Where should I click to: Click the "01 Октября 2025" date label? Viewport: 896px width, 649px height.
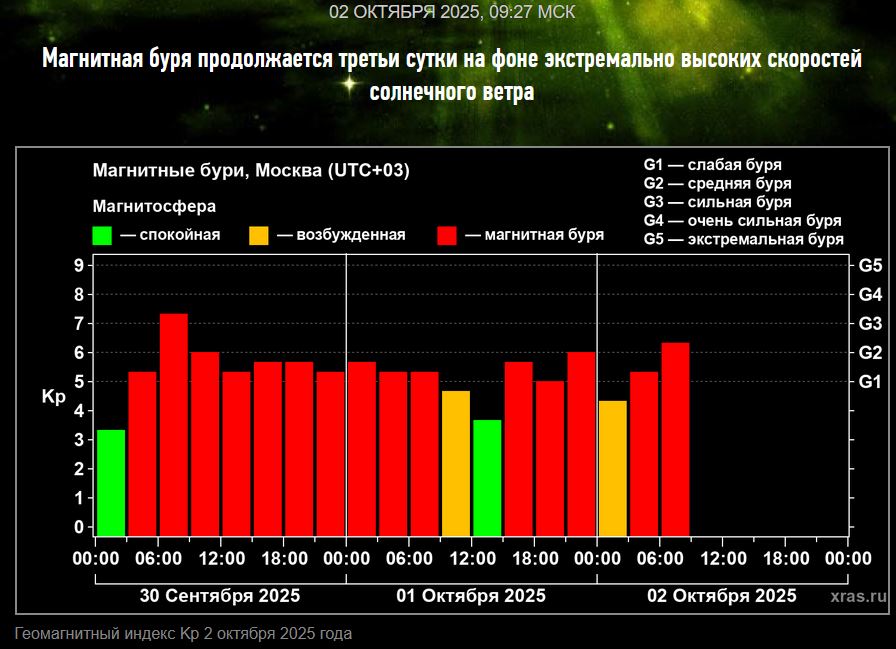471,596
